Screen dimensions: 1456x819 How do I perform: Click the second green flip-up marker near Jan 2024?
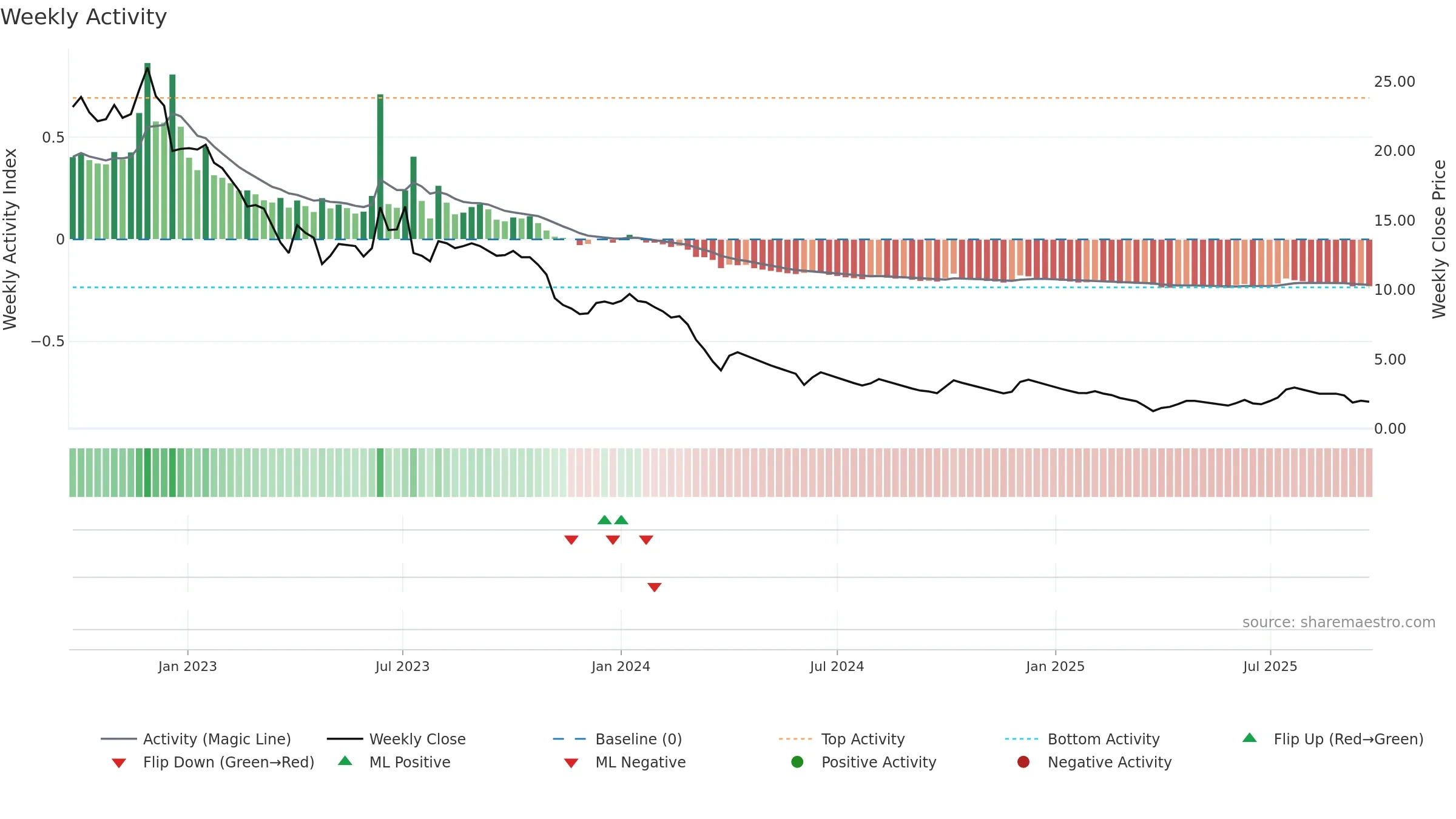[x=621, y=520]
